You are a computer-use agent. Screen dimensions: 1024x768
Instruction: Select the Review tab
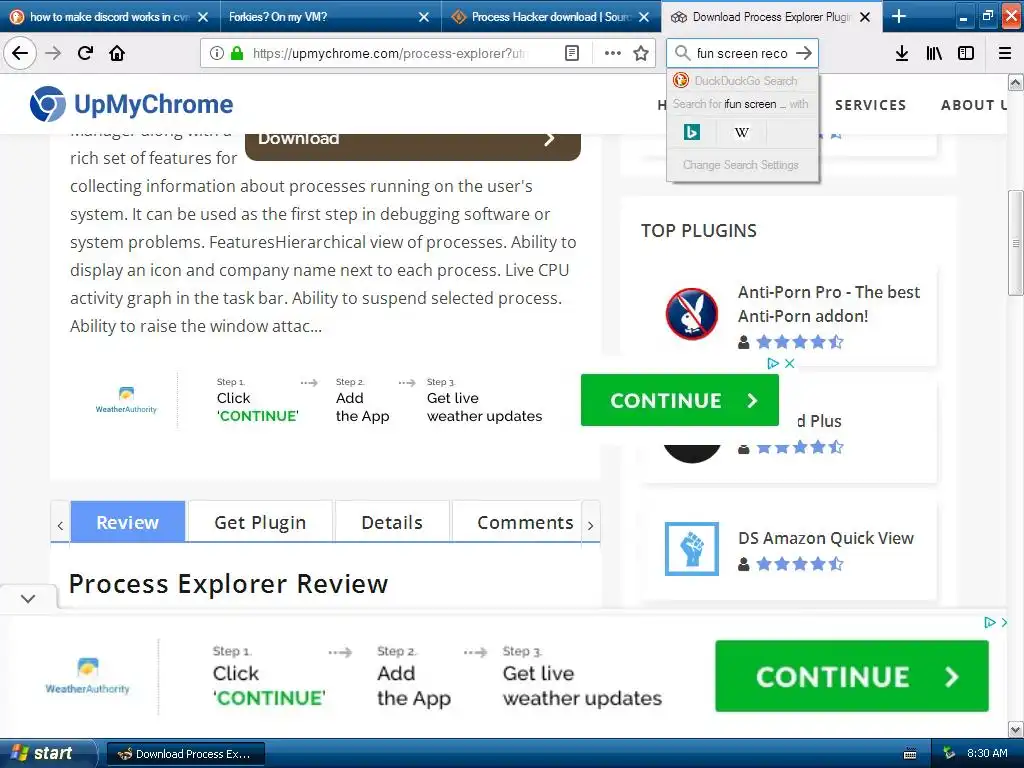pyautogui.click(x=128, y=522)
